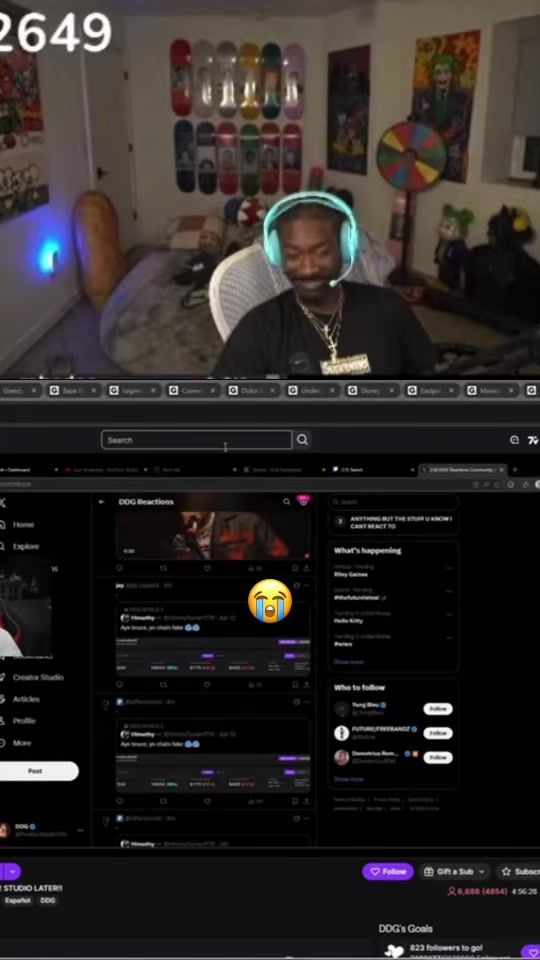Image resolution: width=540 pixels, height=960 pixels.
Task: Close the Under browser tab
Action: pos(332,390)
